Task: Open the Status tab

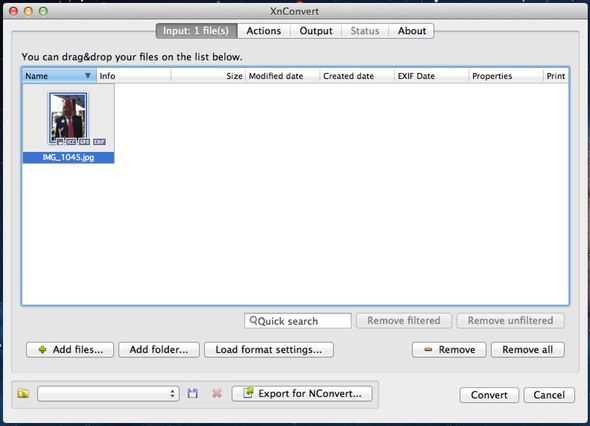Action: coord(365,31)
